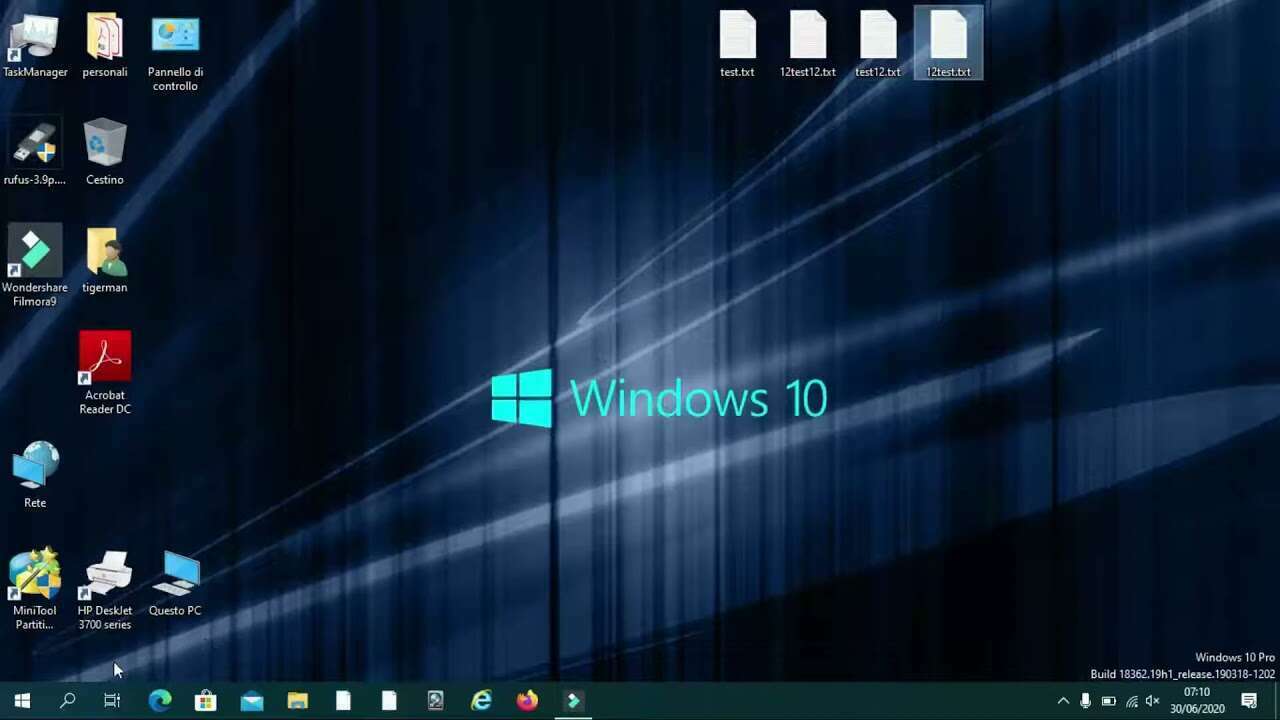The height and width of the screenshot is (720, 1280).
Task: Select the Wondershare Filmora9 desktop shortcut
Action: coord(35,267)
